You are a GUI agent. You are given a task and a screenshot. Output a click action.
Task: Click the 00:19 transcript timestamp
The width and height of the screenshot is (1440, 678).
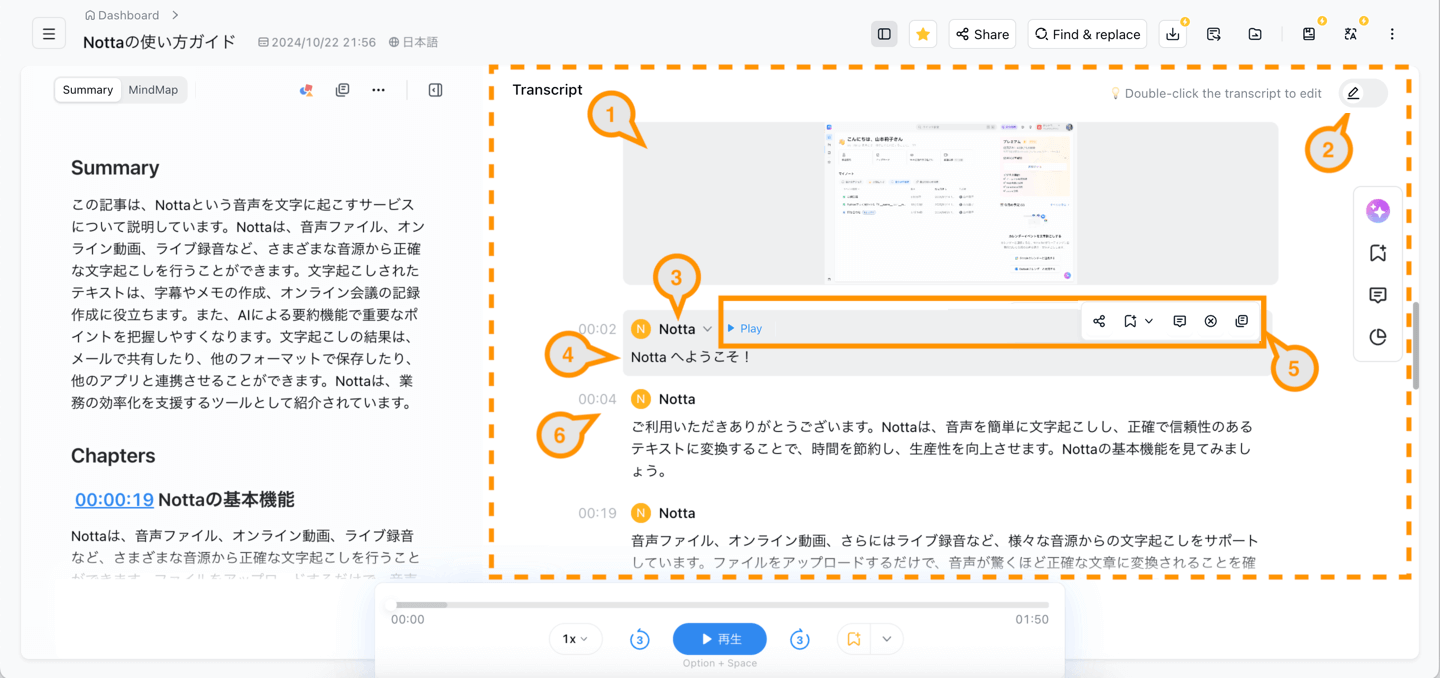[x=597, y=513]
